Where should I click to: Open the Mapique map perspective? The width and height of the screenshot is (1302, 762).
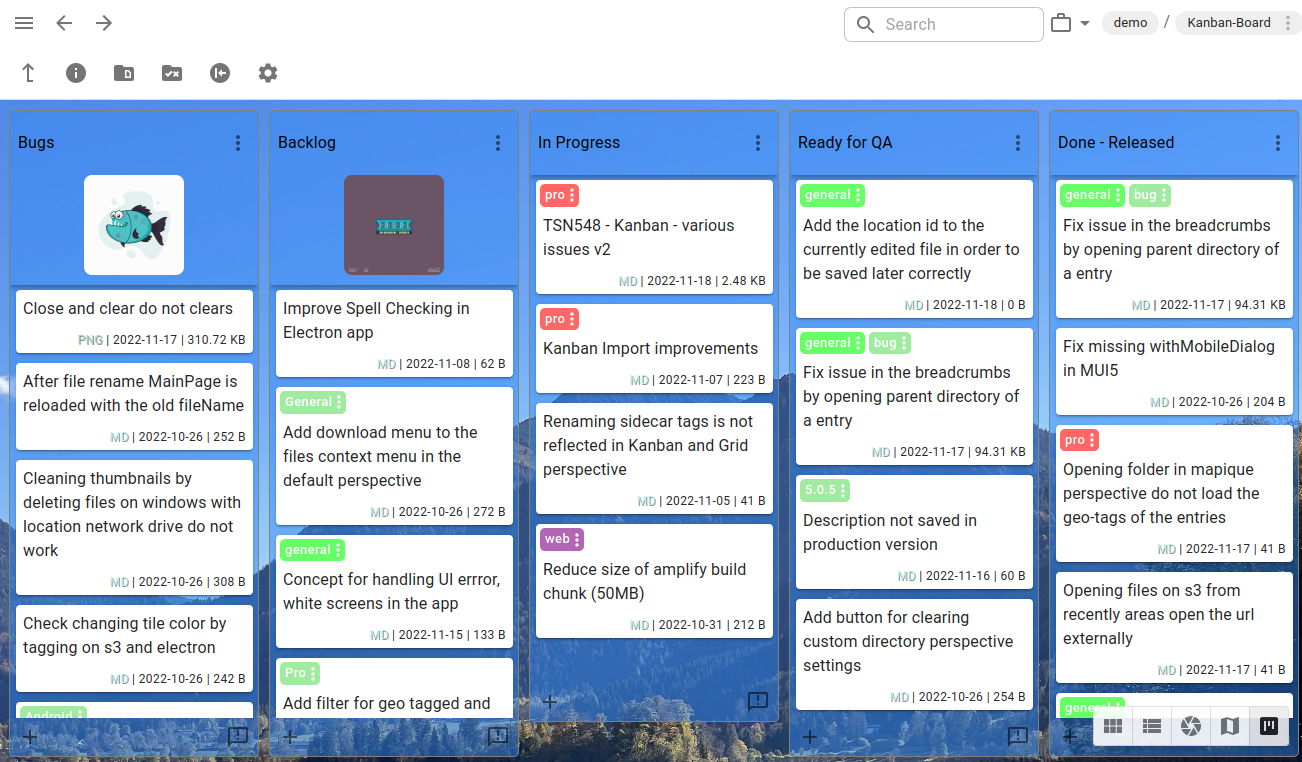coord(1229,726)
